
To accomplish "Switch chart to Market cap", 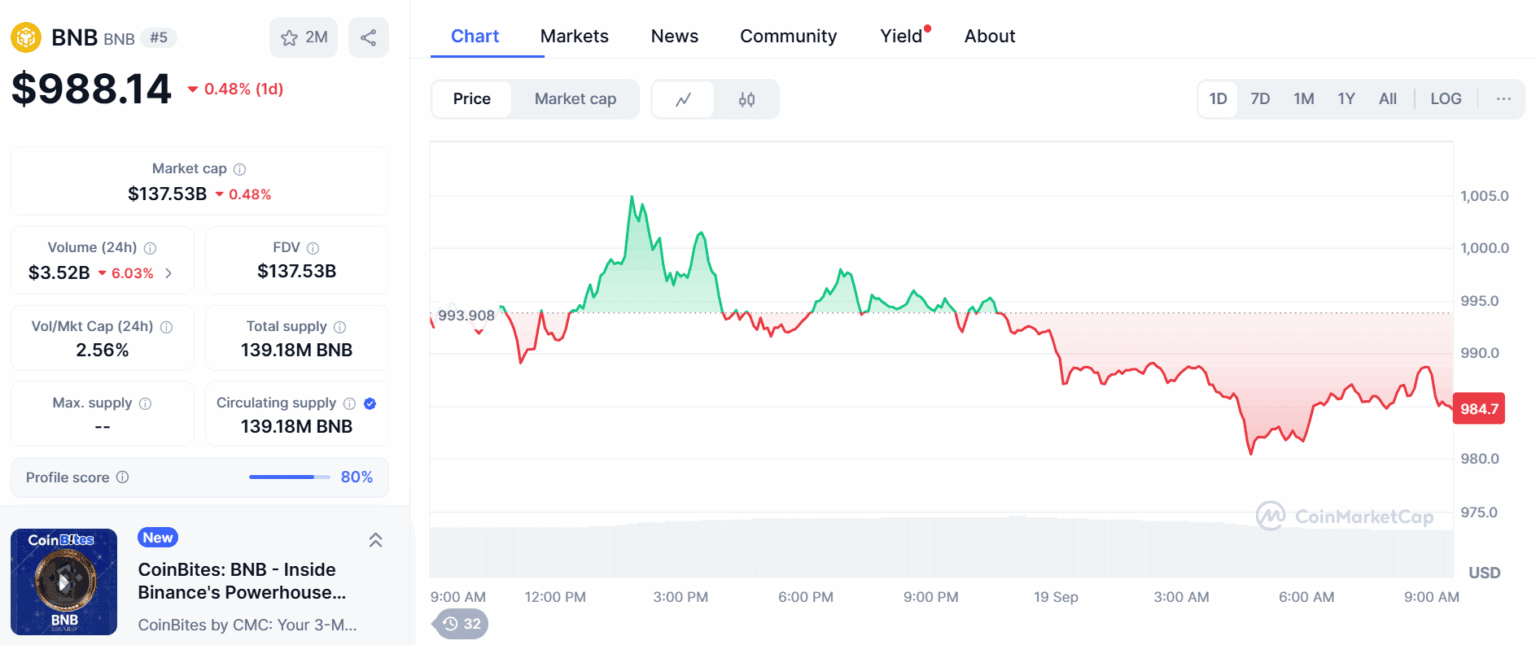I will click(575, 99).
